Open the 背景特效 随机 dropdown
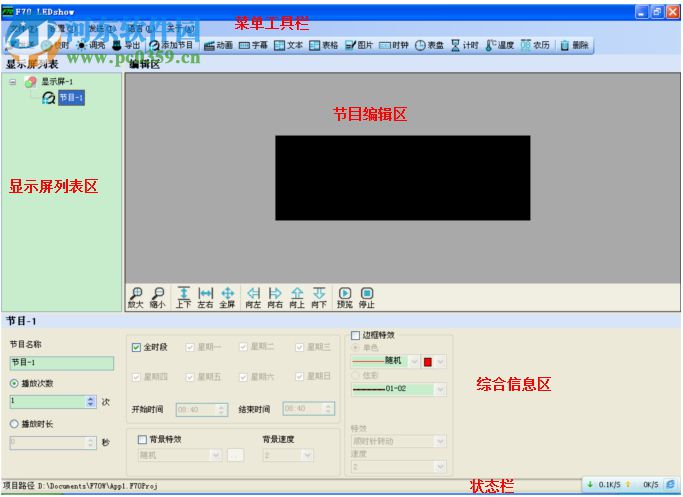This screenshot has width=683, height=497. click(x=216, y=456)
